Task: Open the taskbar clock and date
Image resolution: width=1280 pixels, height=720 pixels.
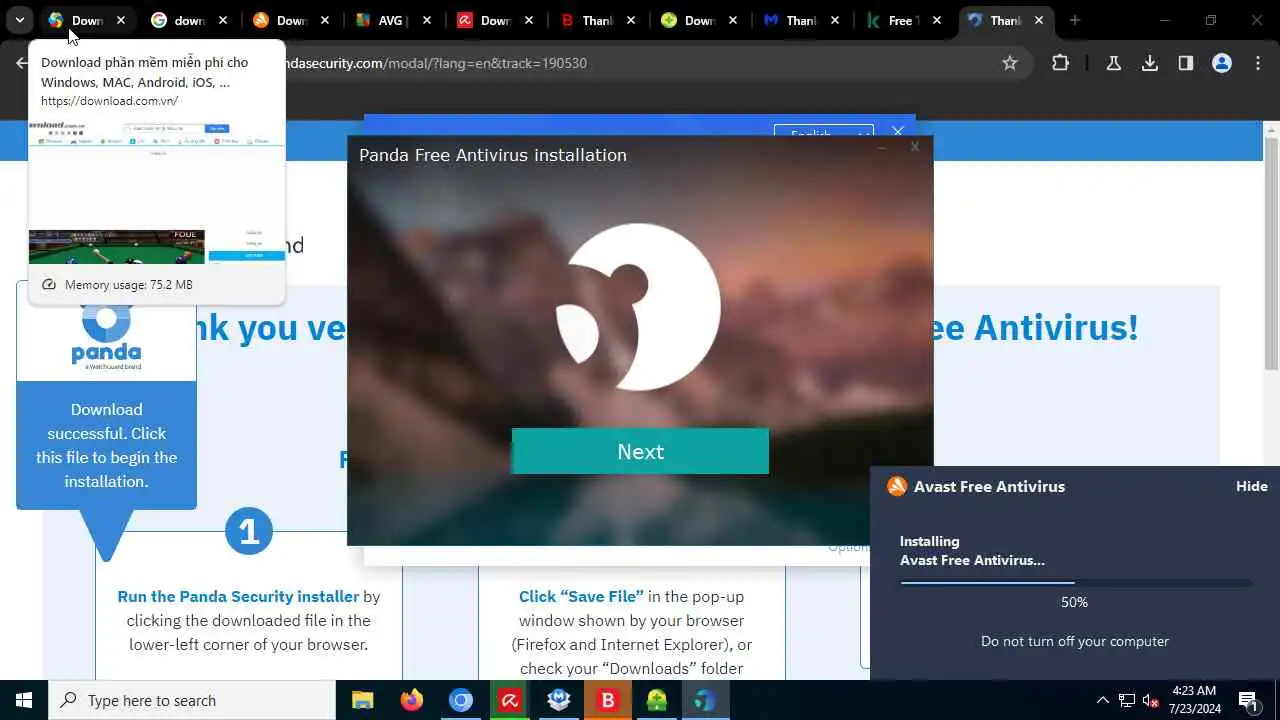Action: coord(1194,700)
